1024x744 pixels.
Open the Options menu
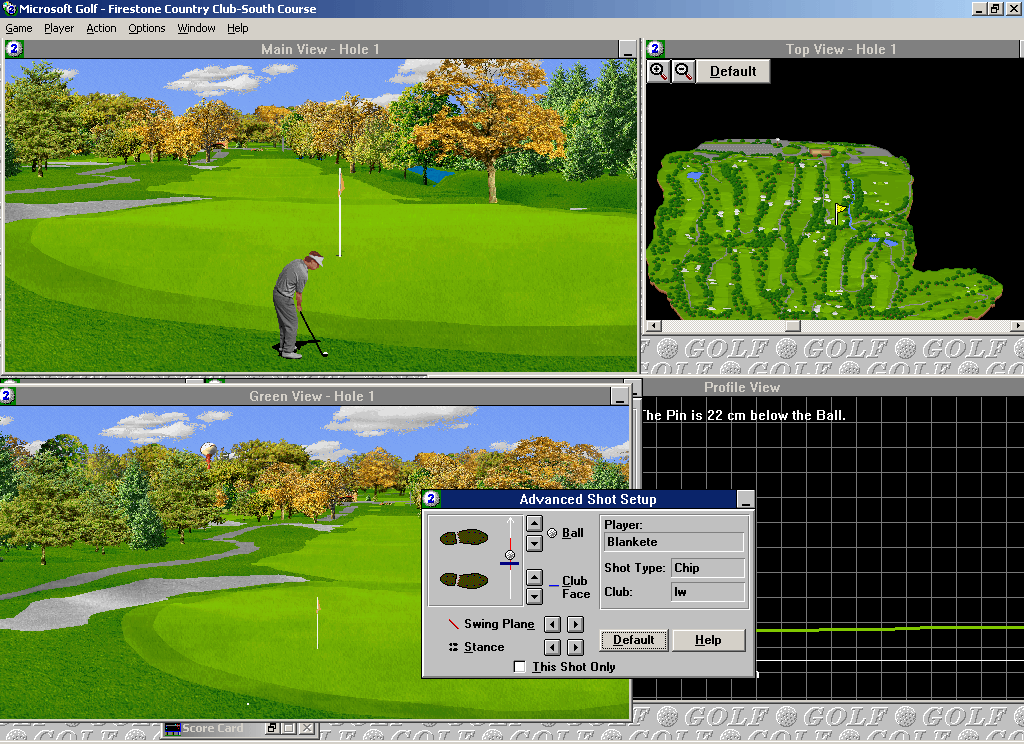pyautogui.click(x=146, y=28)
